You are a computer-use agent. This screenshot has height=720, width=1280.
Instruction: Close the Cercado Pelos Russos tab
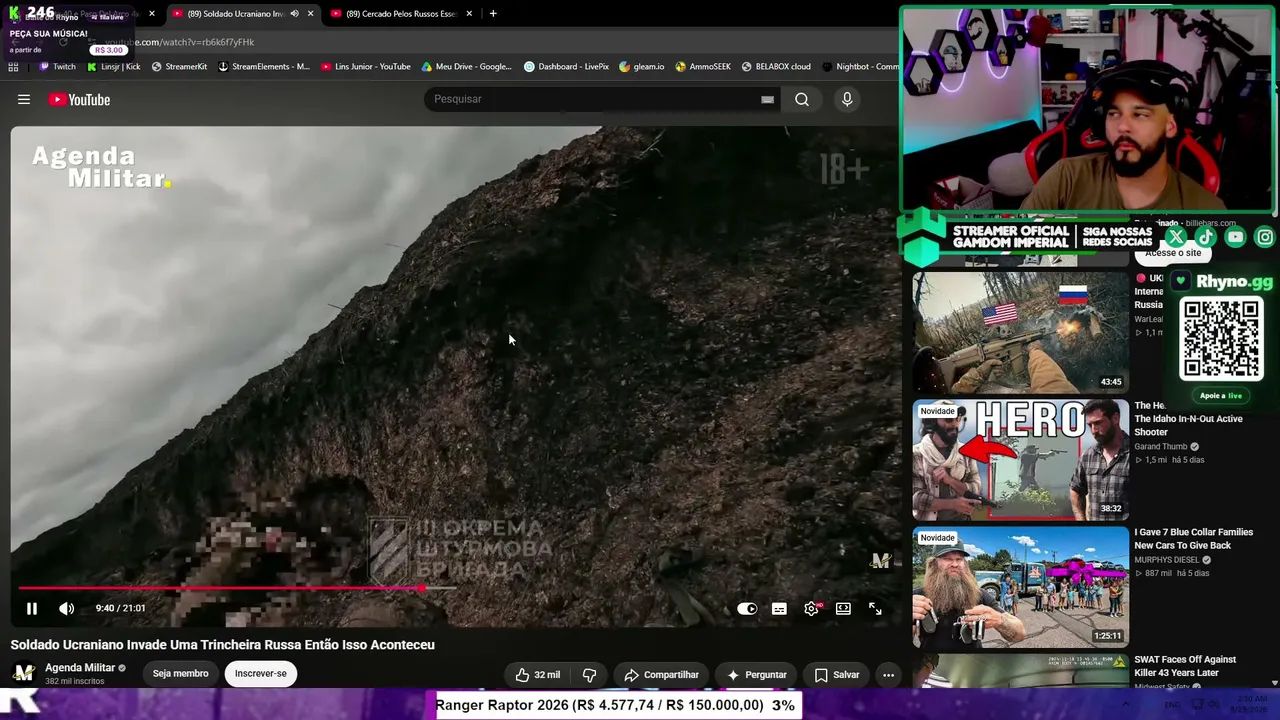pos(470,14)
